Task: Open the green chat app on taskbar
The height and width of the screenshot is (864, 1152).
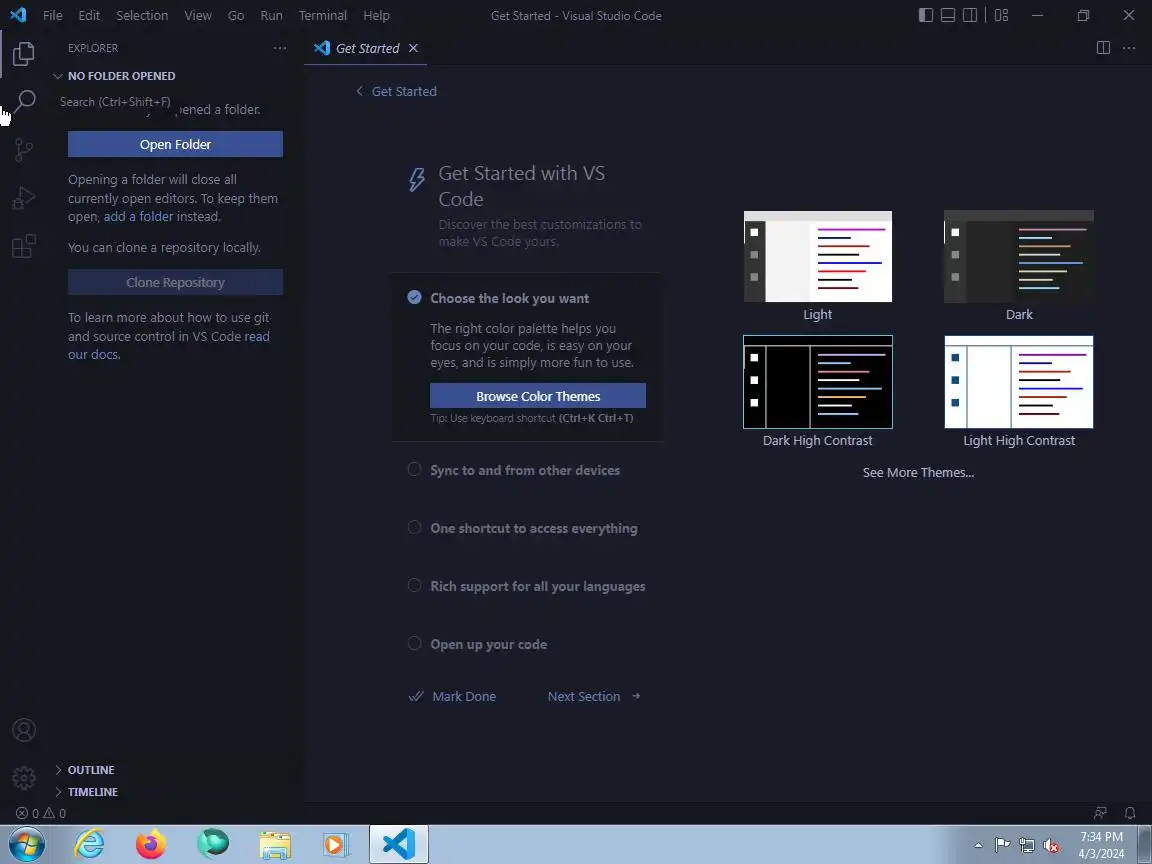Action: 213,844
